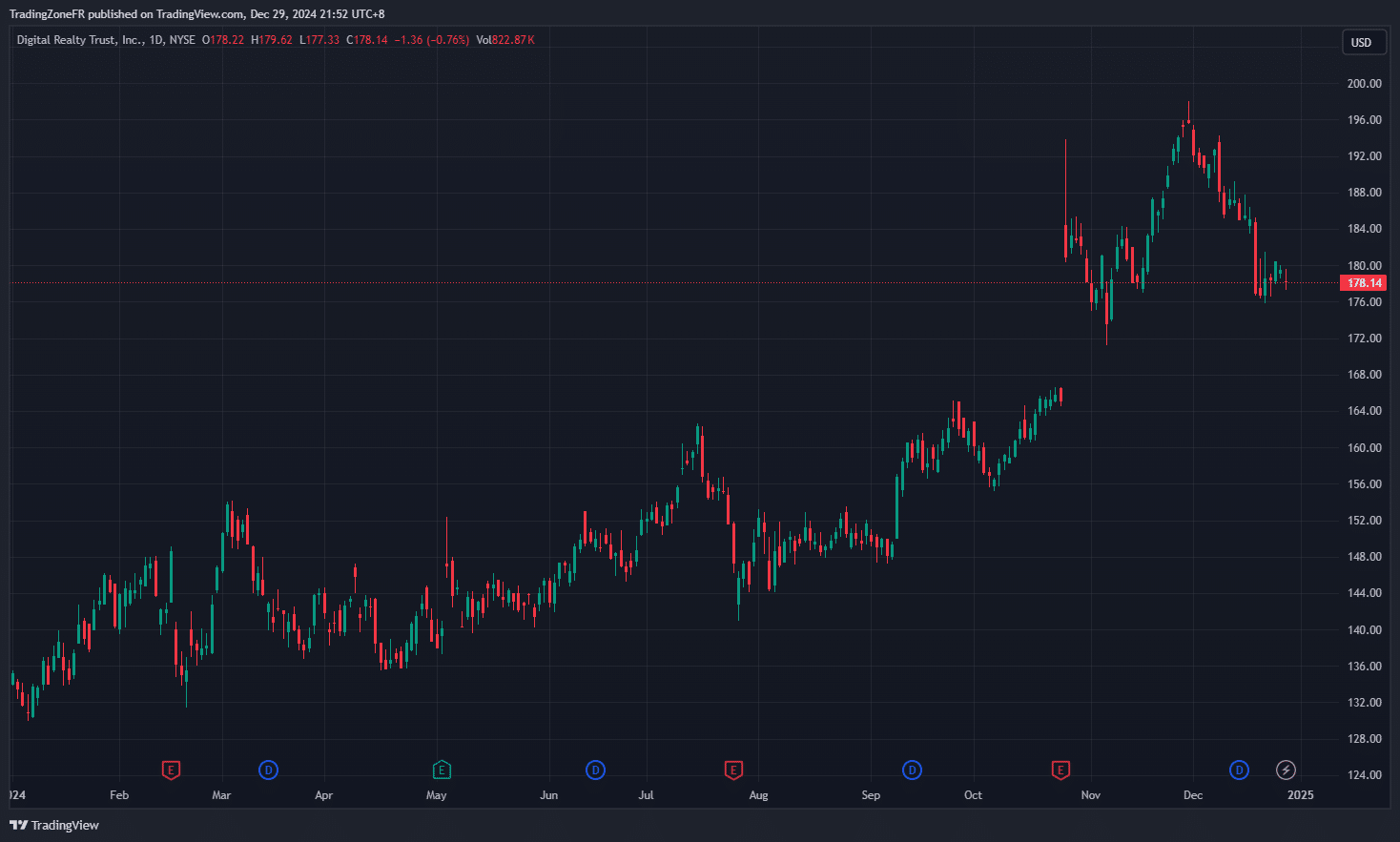This screenshot has width=1400, height=842.
Task: Click the 124.00 price axis label
Action: 1364,775
